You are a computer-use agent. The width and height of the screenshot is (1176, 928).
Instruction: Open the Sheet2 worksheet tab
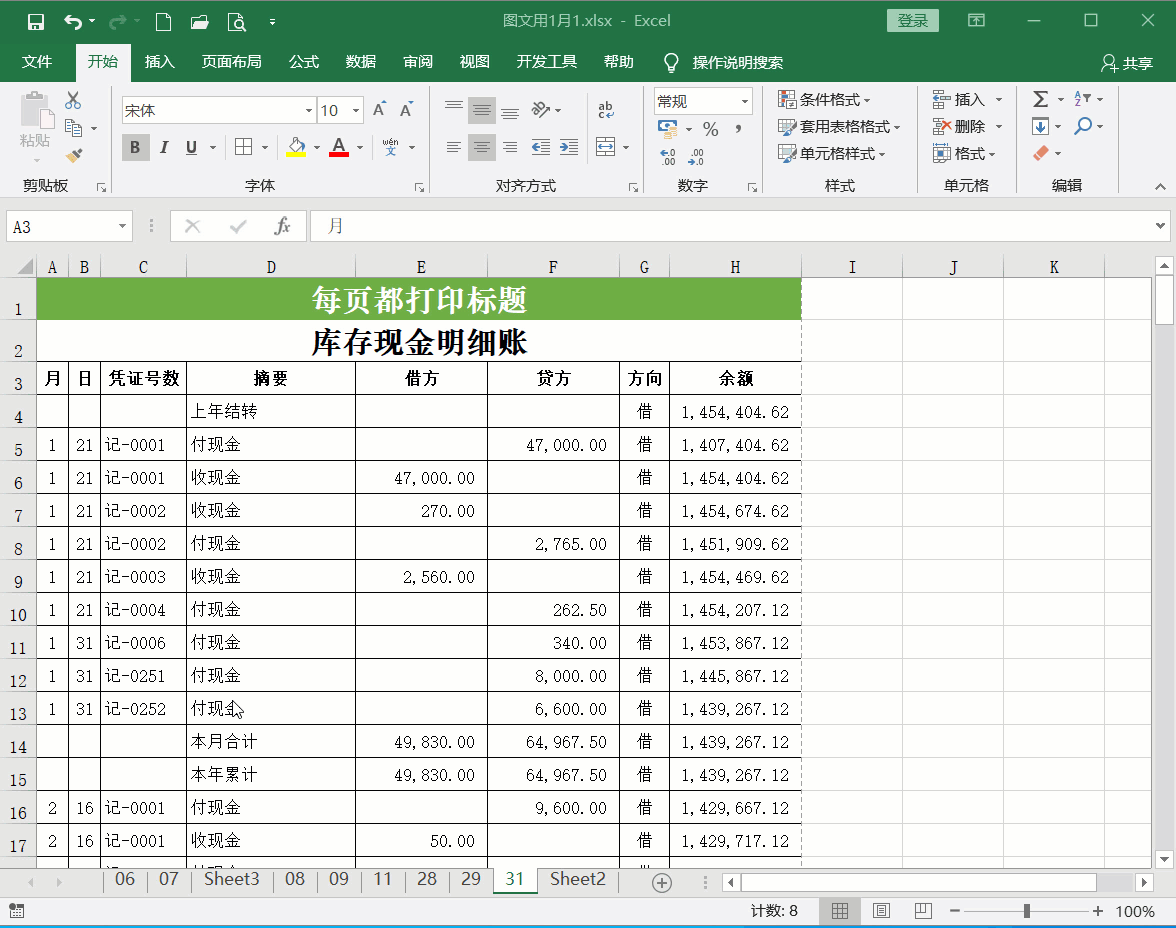tap(577, 880)
